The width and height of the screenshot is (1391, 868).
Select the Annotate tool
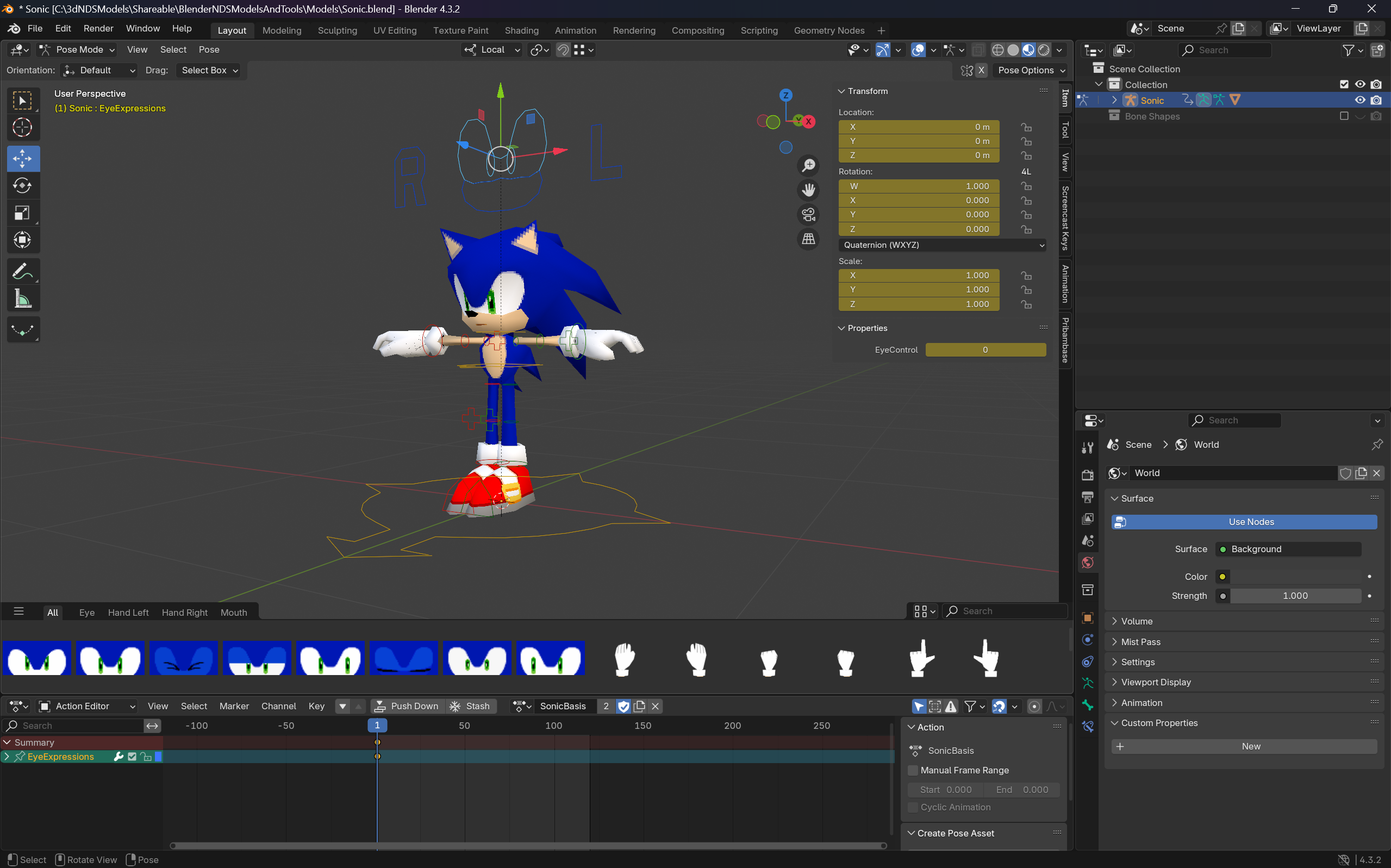[x=22, y=272]
